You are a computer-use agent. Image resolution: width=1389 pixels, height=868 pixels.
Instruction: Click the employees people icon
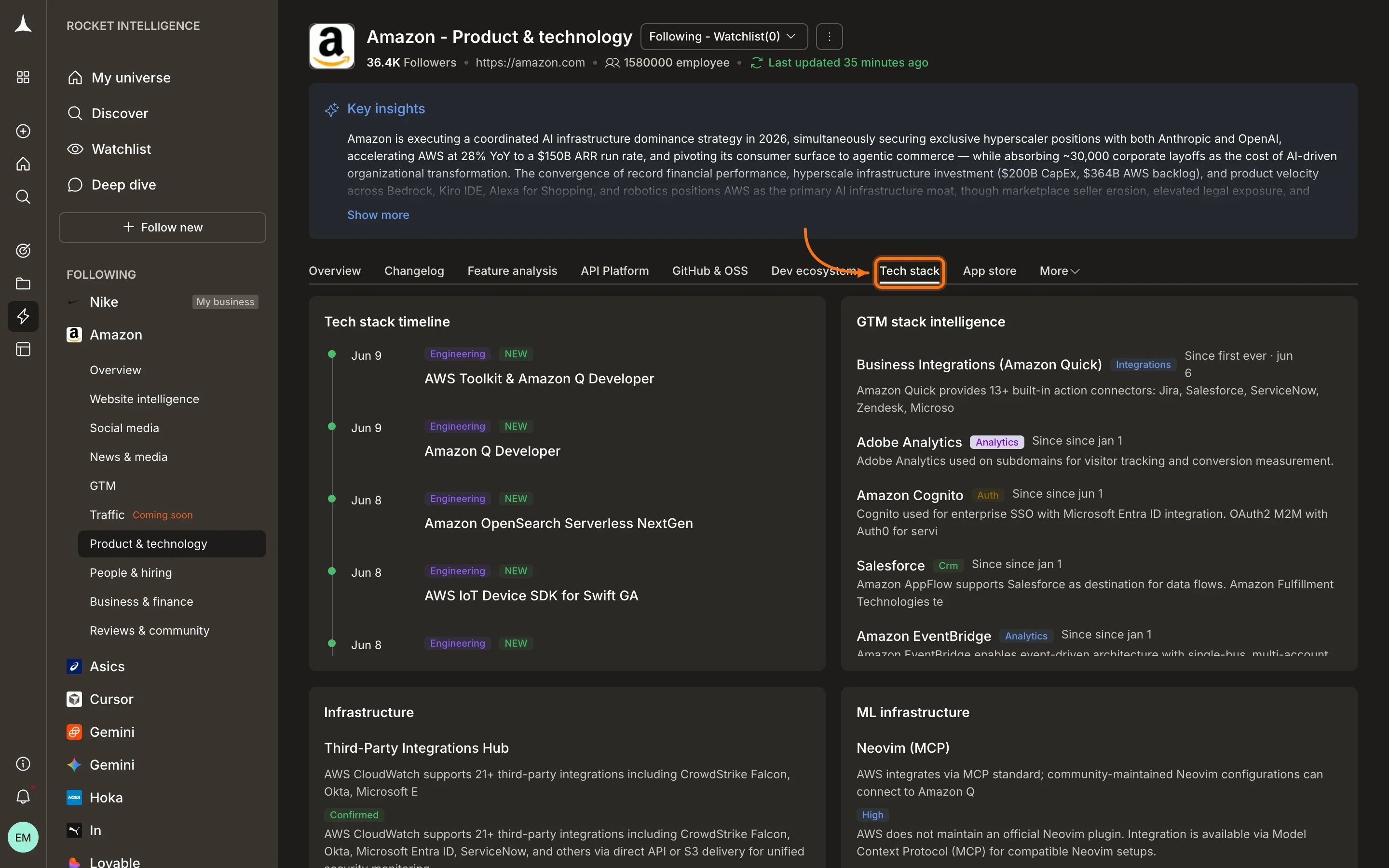point(612,63)
